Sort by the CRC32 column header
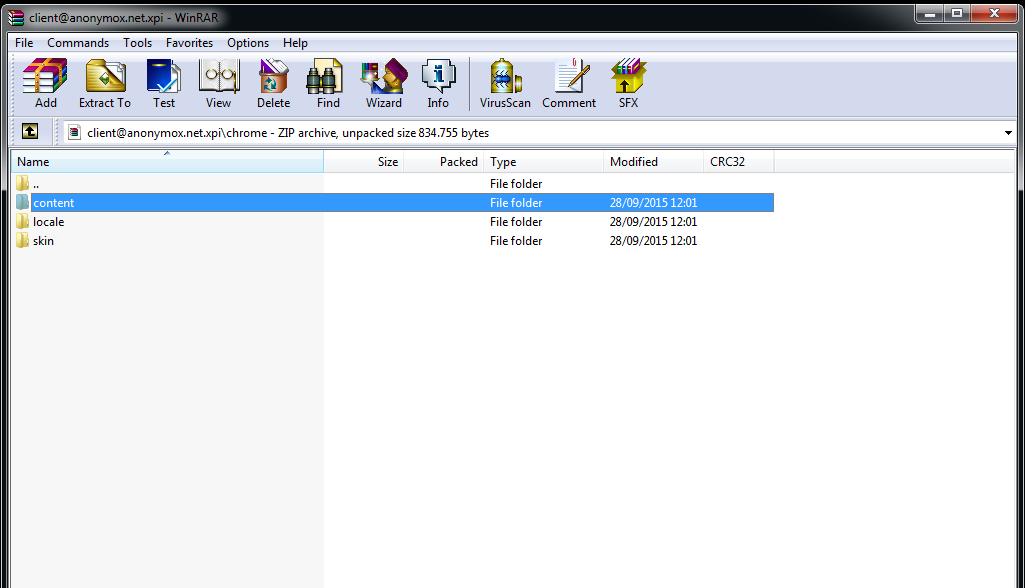This screenshot has height=588, width=1025. pos(739,162)
